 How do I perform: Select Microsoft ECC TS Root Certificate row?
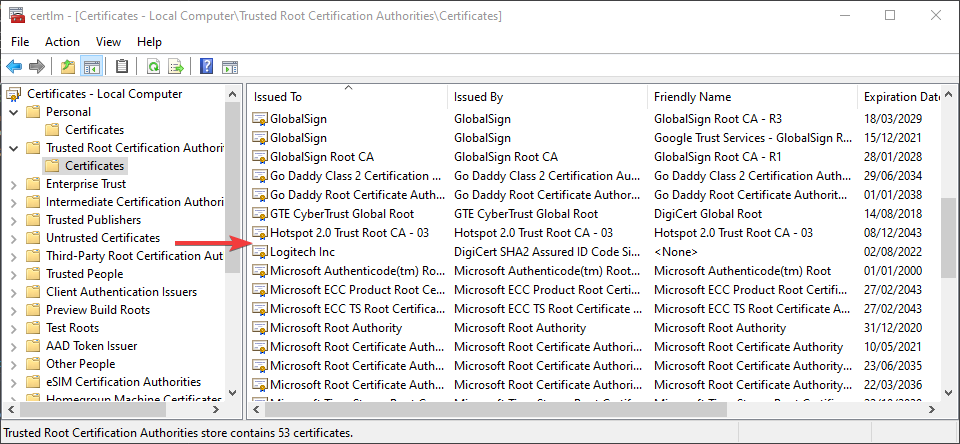(595, 309)
